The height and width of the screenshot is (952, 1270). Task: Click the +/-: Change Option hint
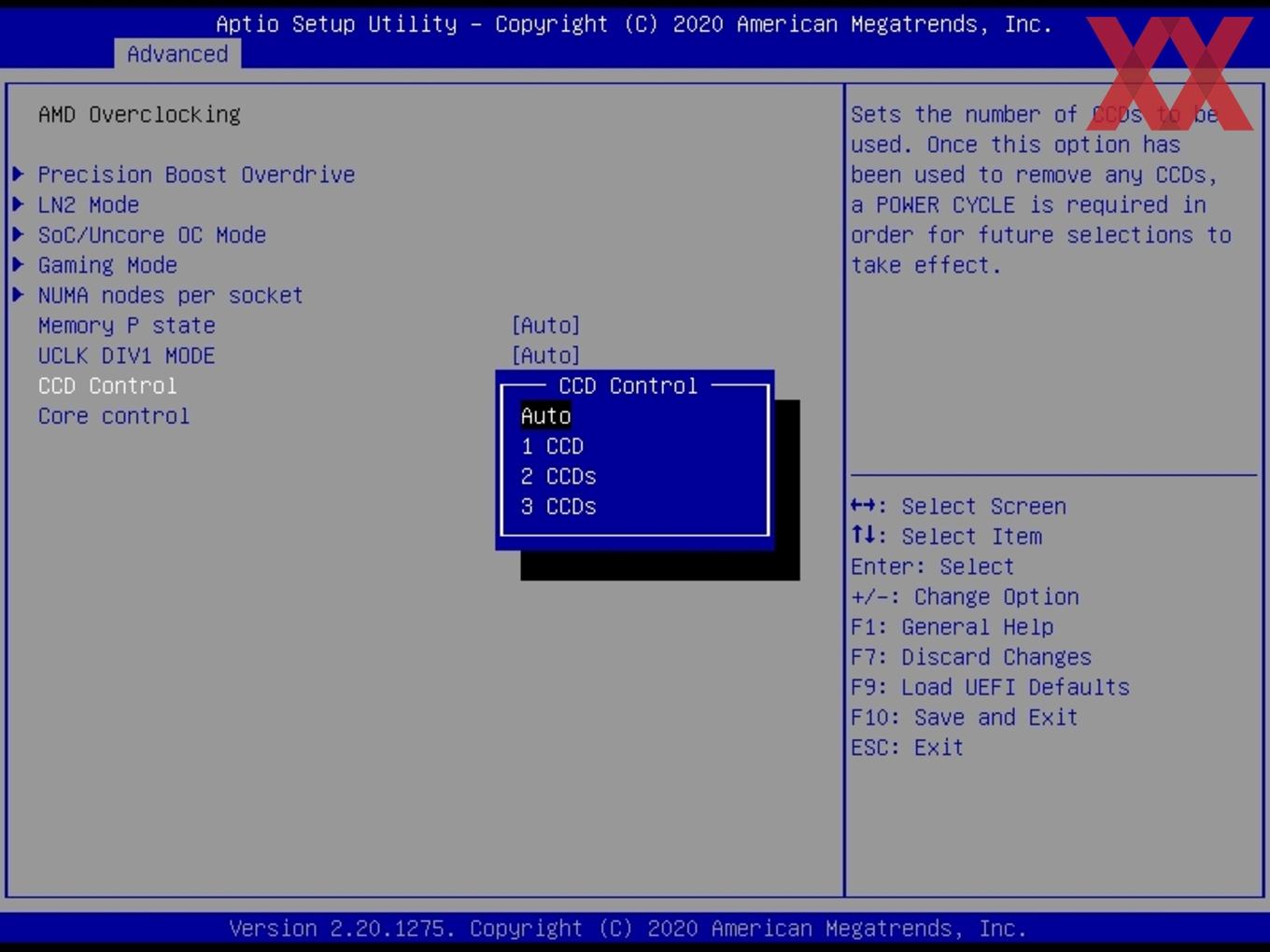pos(965,596)
